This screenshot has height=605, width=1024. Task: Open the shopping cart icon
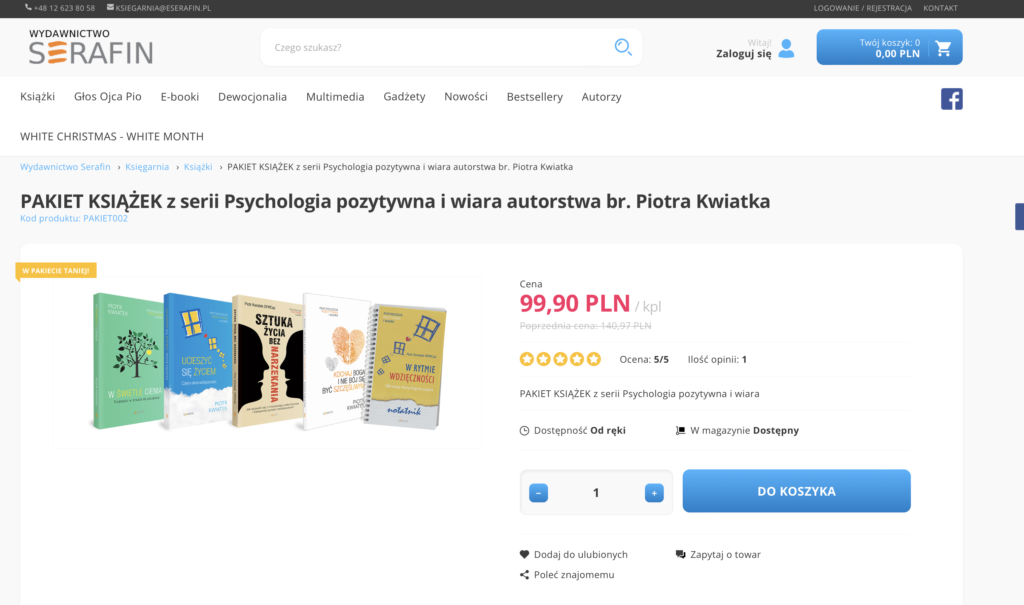[943, 48]
